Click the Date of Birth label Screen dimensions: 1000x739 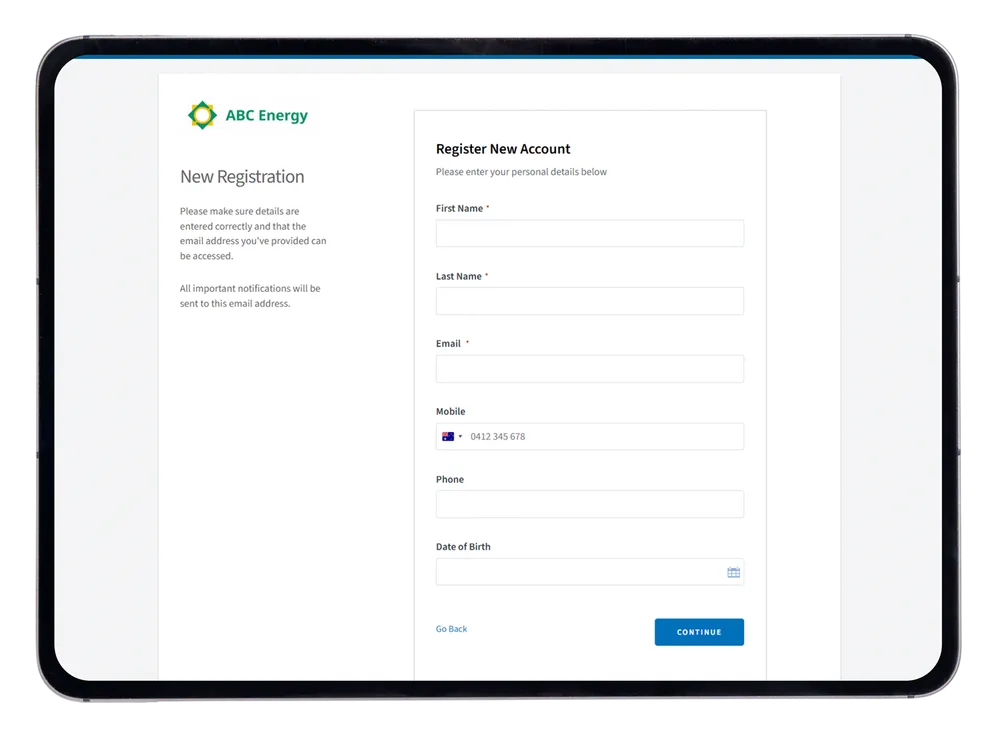463,547
